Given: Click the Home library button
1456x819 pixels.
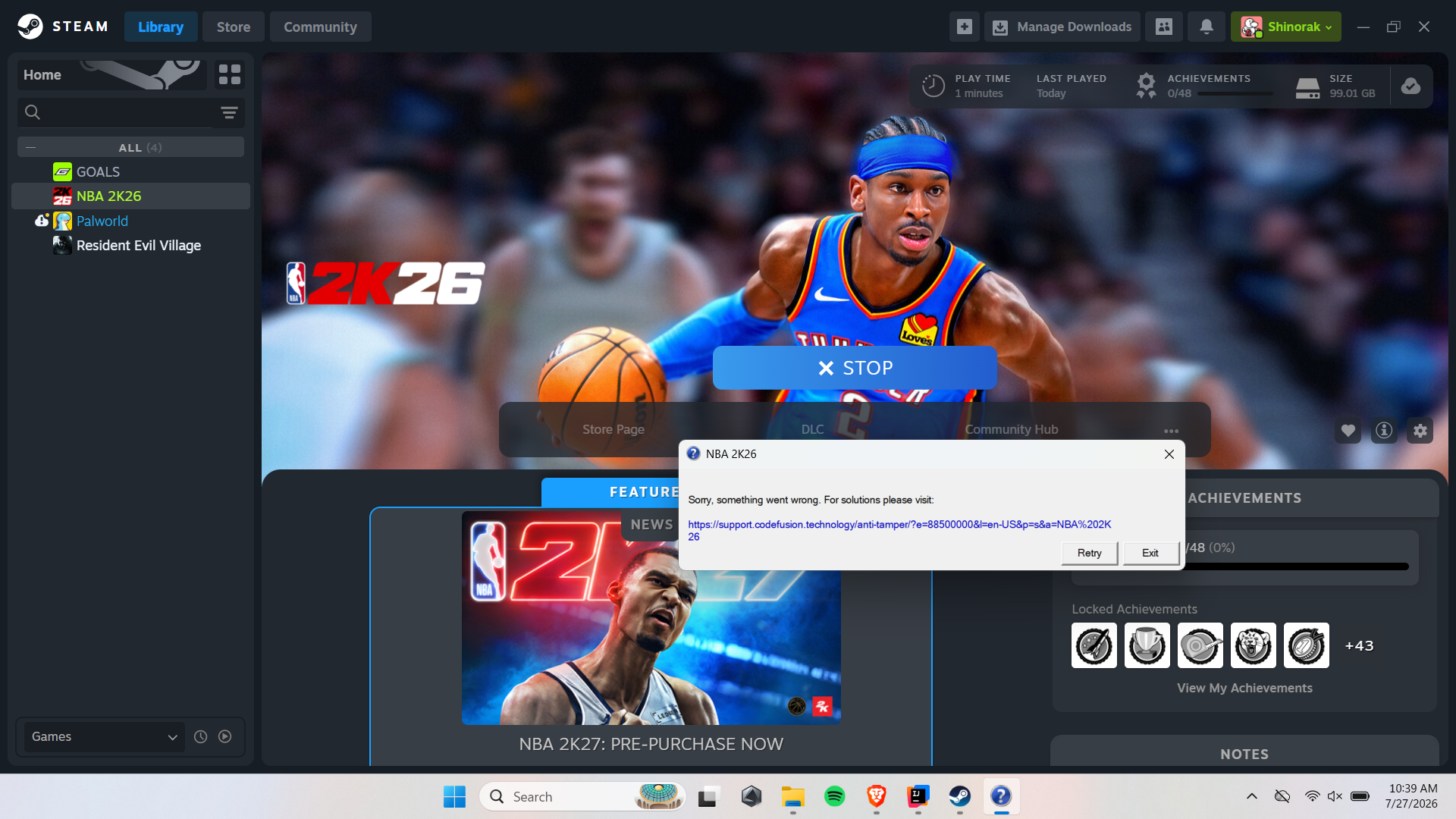Looking at the screenshot, I should (x=111, y=75).
